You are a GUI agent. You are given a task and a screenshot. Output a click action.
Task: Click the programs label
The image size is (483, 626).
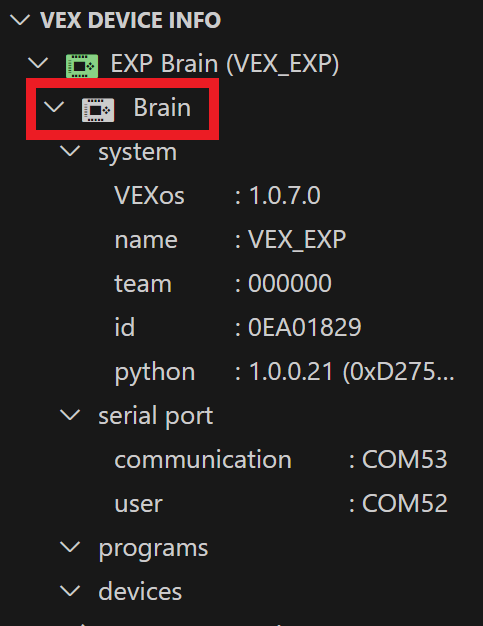[153, 549]
